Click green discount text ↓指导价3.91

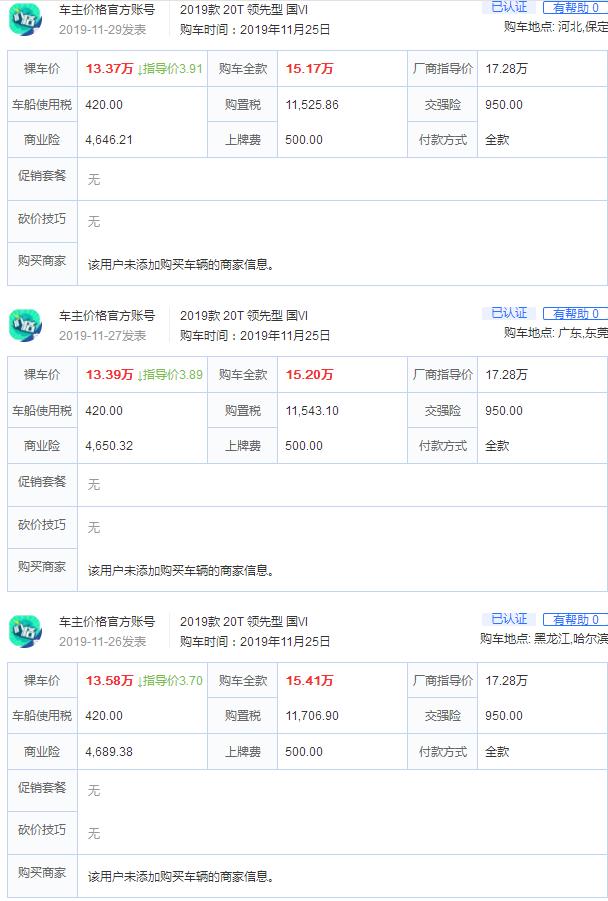[x=170, y=68]
